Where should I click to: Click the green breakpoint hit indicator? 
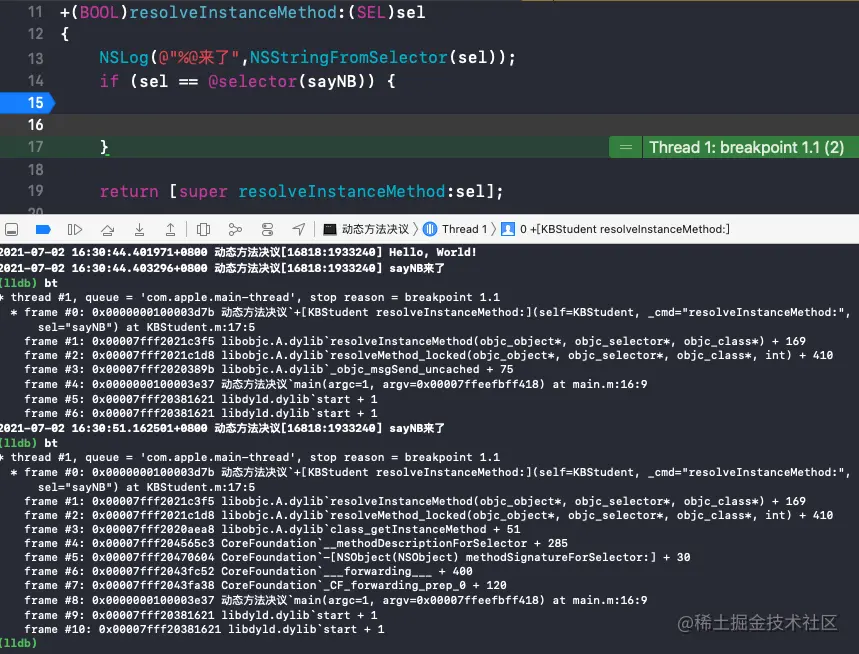click(625, 146)
